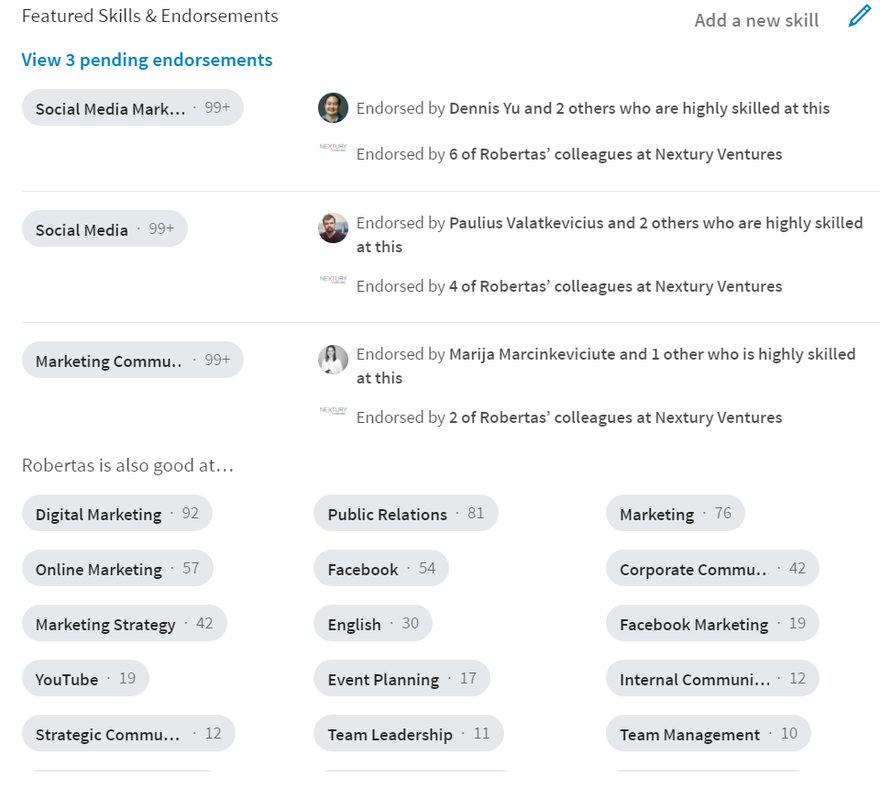Click Nextury Ventures logo beside 6 colleagues
Screen dimensions: 880x800
[x=333, y=148]
